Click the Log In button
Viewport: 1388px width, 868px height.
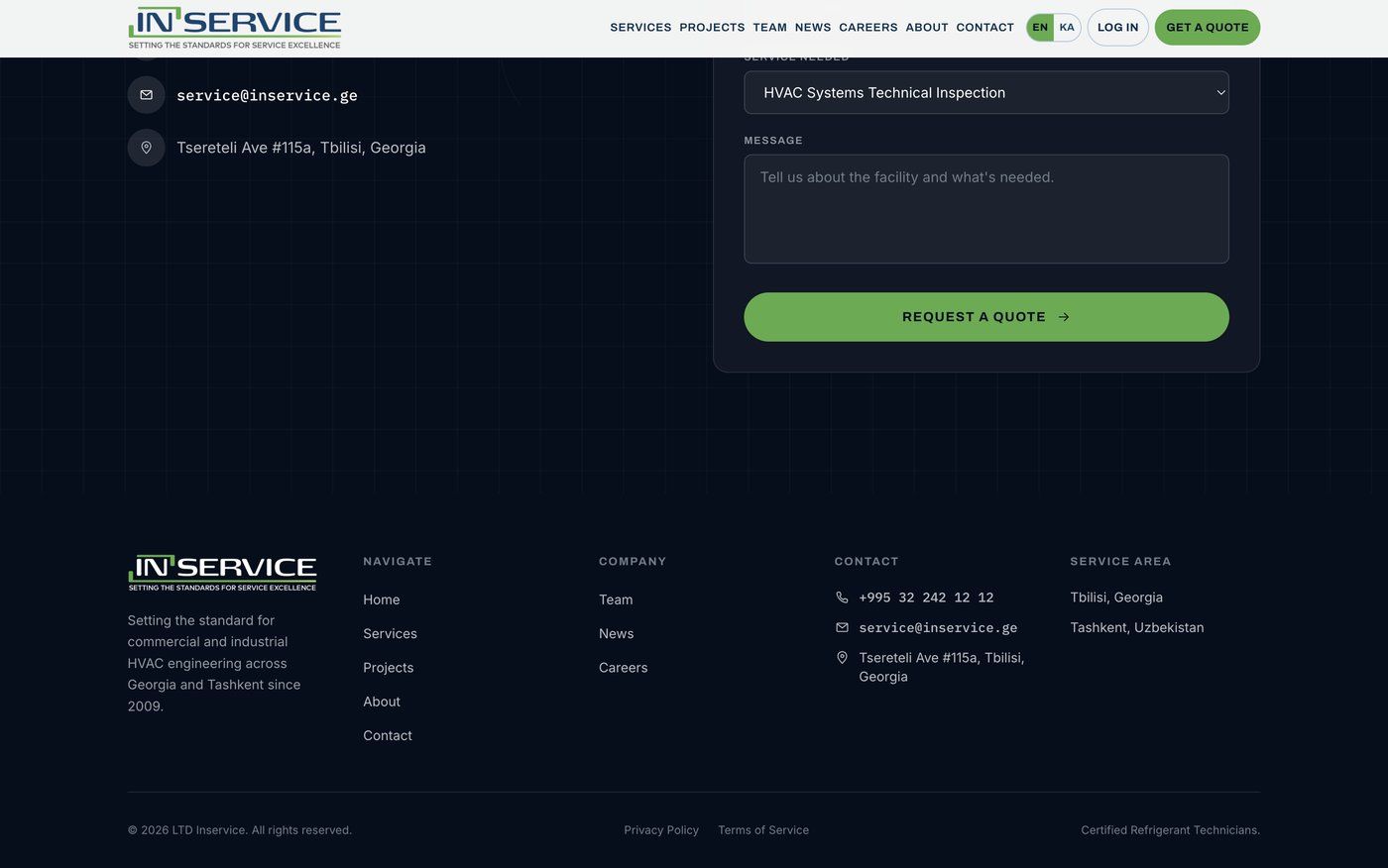coord(1117,28)
